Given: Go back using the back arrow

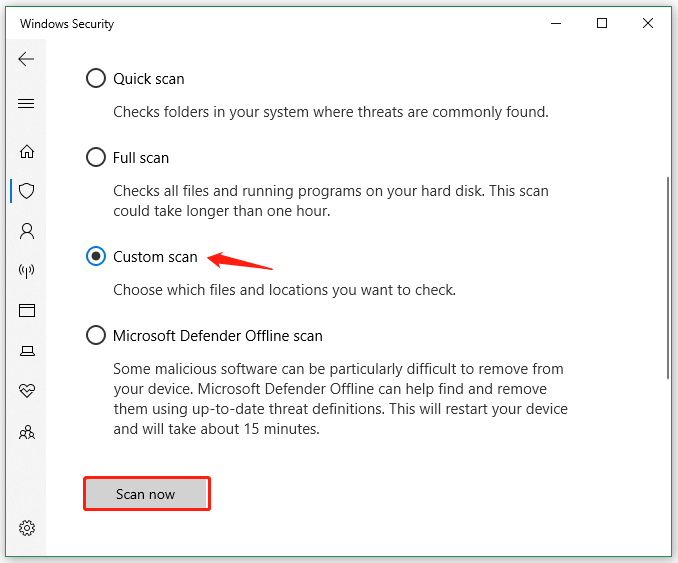Looking at the screenshot, I should tap(26, 59).
